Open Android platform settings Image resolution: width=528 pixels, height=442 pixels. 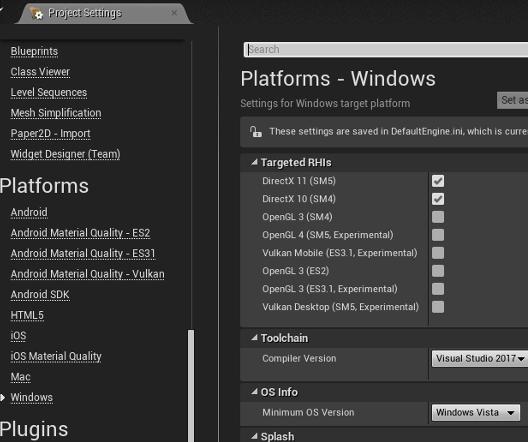point(29,212)
